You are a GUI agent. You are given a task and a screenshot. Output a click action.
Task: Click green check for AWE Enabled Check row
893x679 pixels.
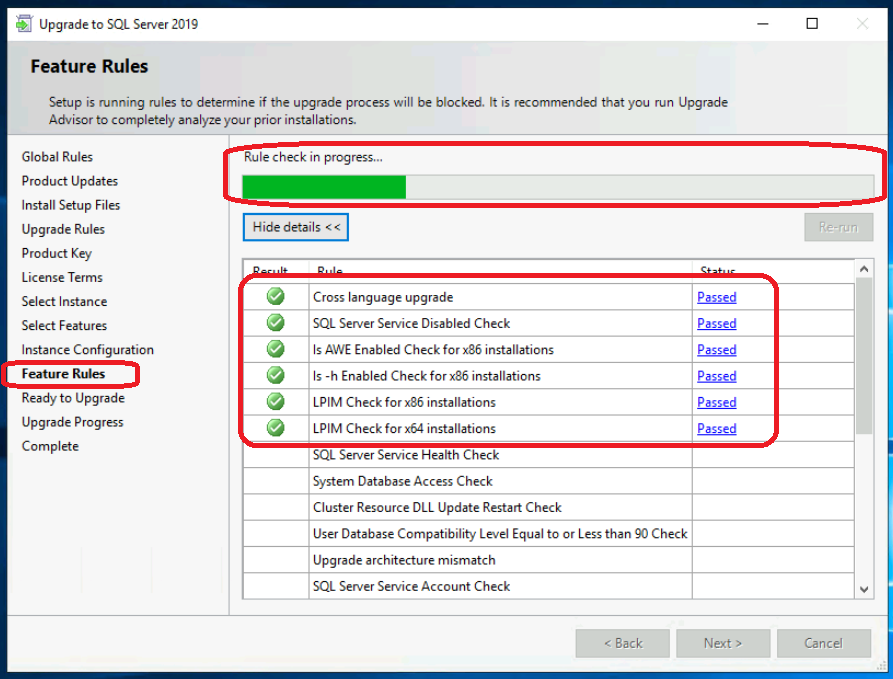click(276, 349)
